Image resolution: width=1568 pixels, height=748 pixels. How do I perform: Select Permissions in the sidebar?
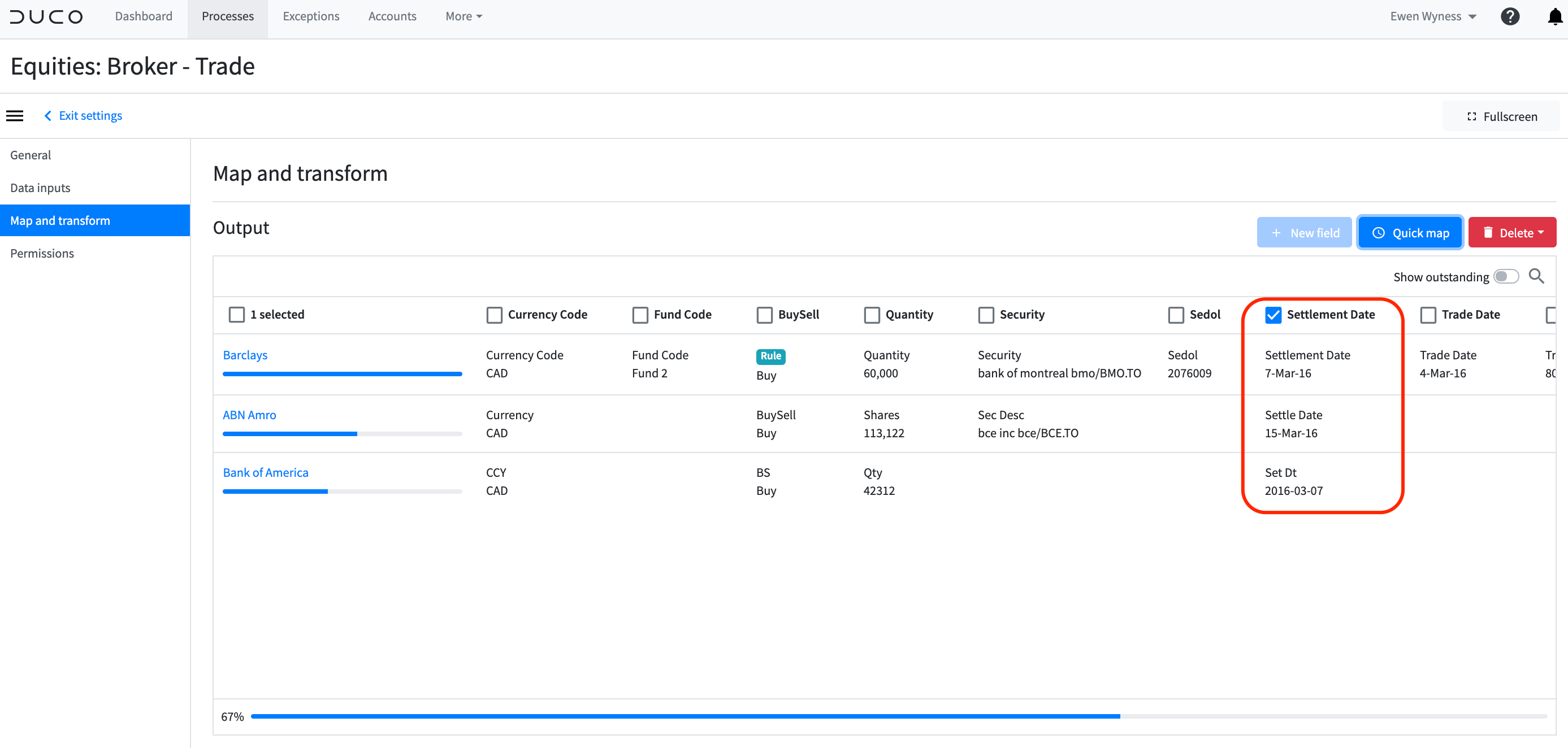coord(42,253)
